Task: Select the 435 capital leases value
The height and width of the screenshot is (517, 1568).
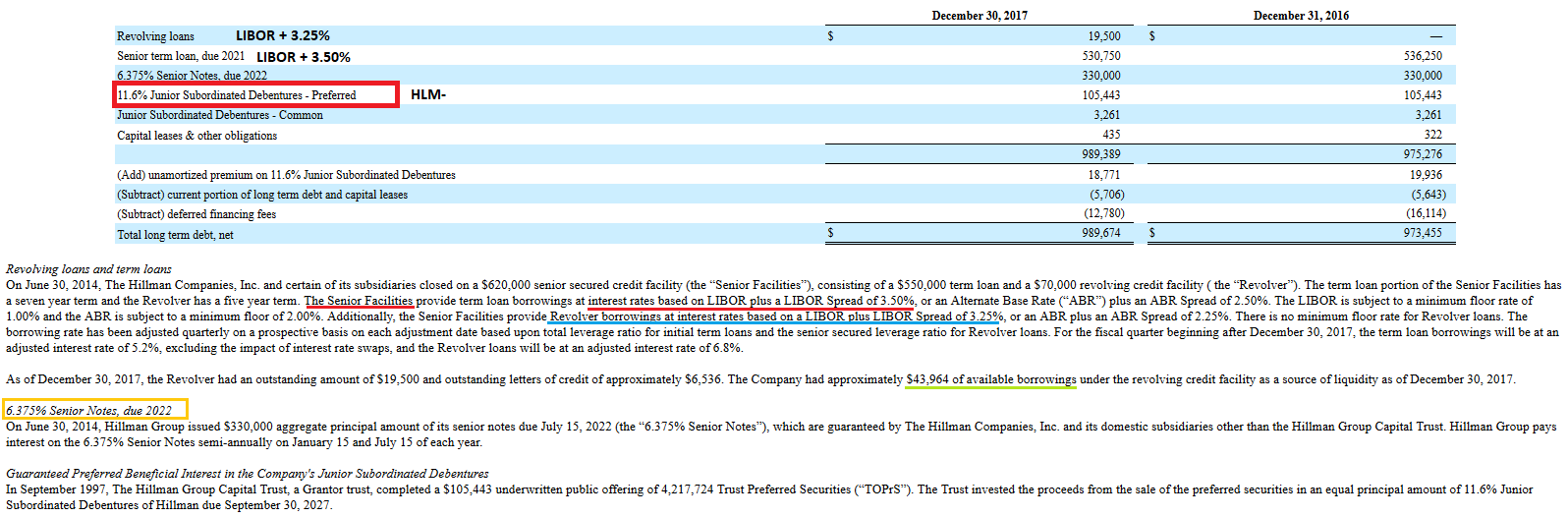Action: pos(1111,135)
